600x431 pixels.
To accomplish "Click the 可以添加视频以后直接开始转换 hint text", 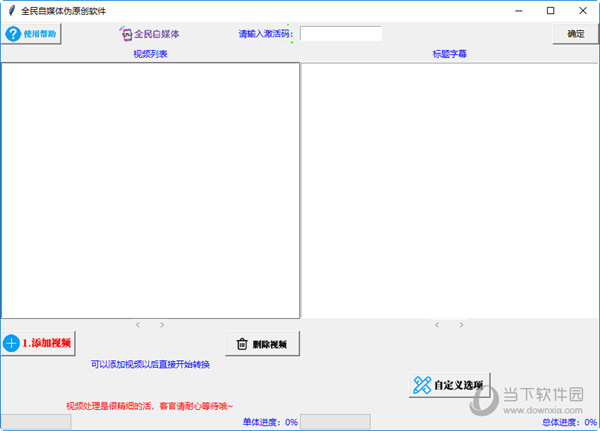I will click(x=150, y=364).
